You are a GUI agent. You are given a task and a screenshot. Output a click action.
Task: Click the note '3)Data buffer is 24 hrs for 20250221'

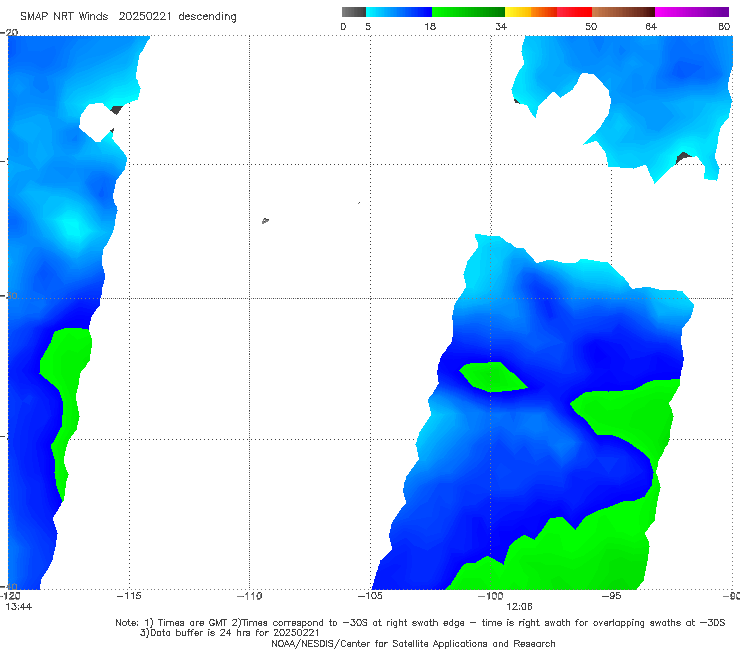pyautogui.click(x=229, y=633)
